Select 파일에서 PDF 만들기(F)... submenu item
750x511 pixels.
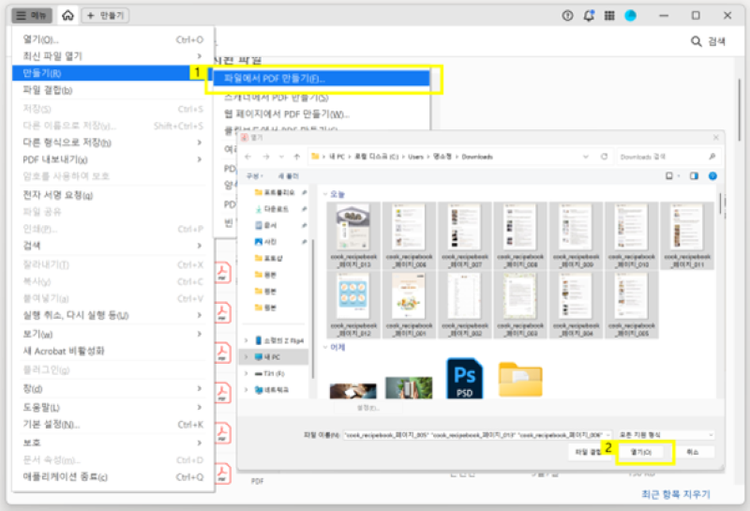(321, 78)
